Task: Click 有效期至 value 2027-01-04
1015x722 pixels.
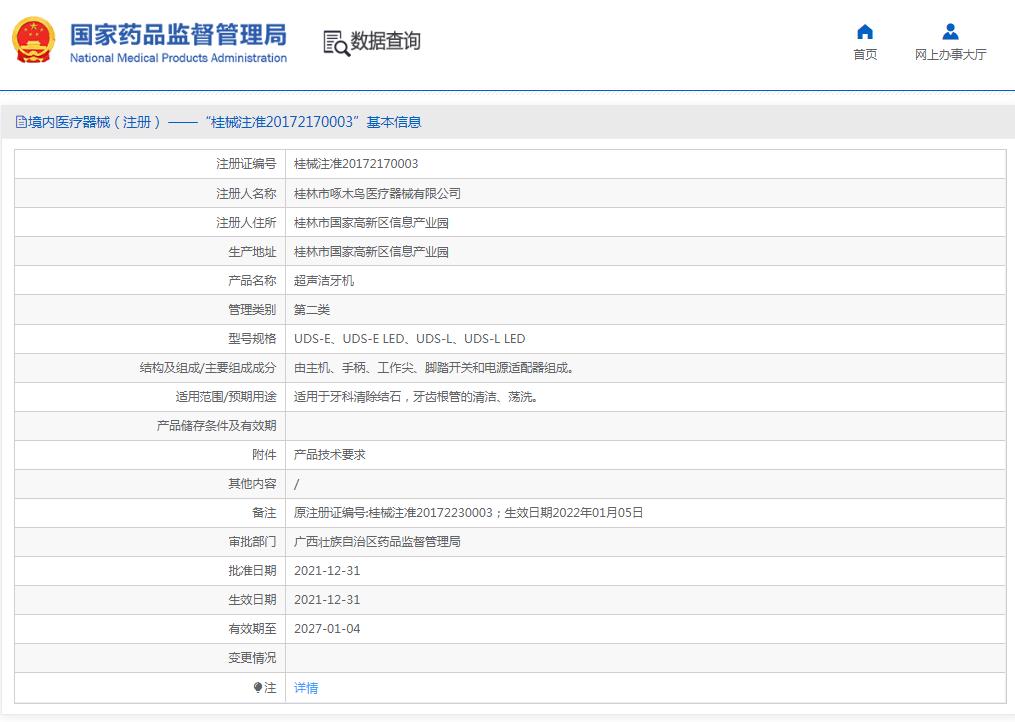Action: (327, 629)
